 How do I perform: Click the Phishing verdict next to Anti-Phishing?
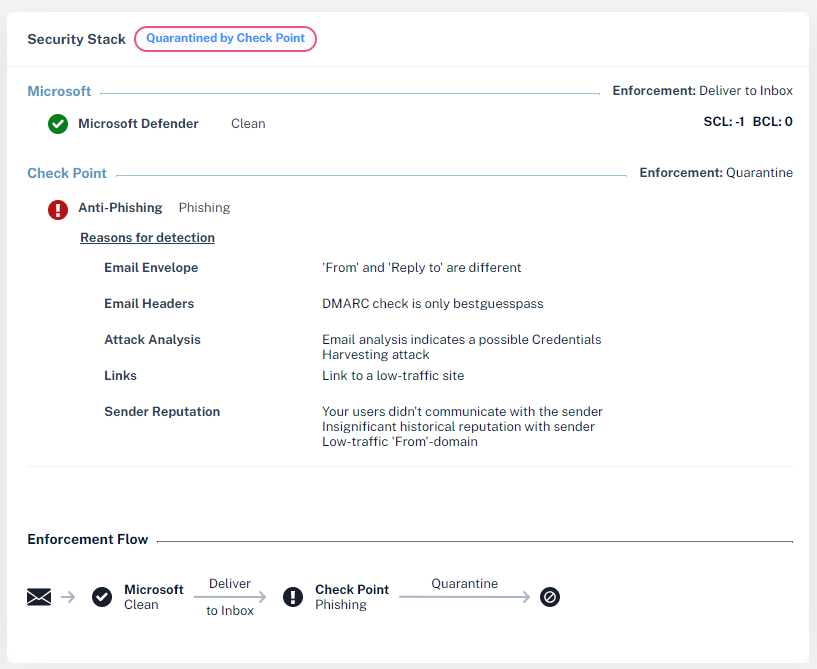pos(204,207)
